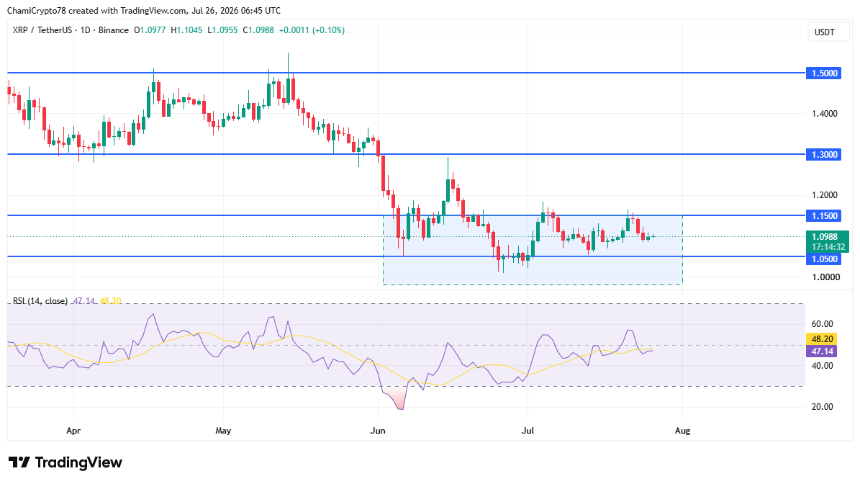Click the high value H1.1045 in header
The height and width of the screenshot is (484, 860).
tap(186, 30)
